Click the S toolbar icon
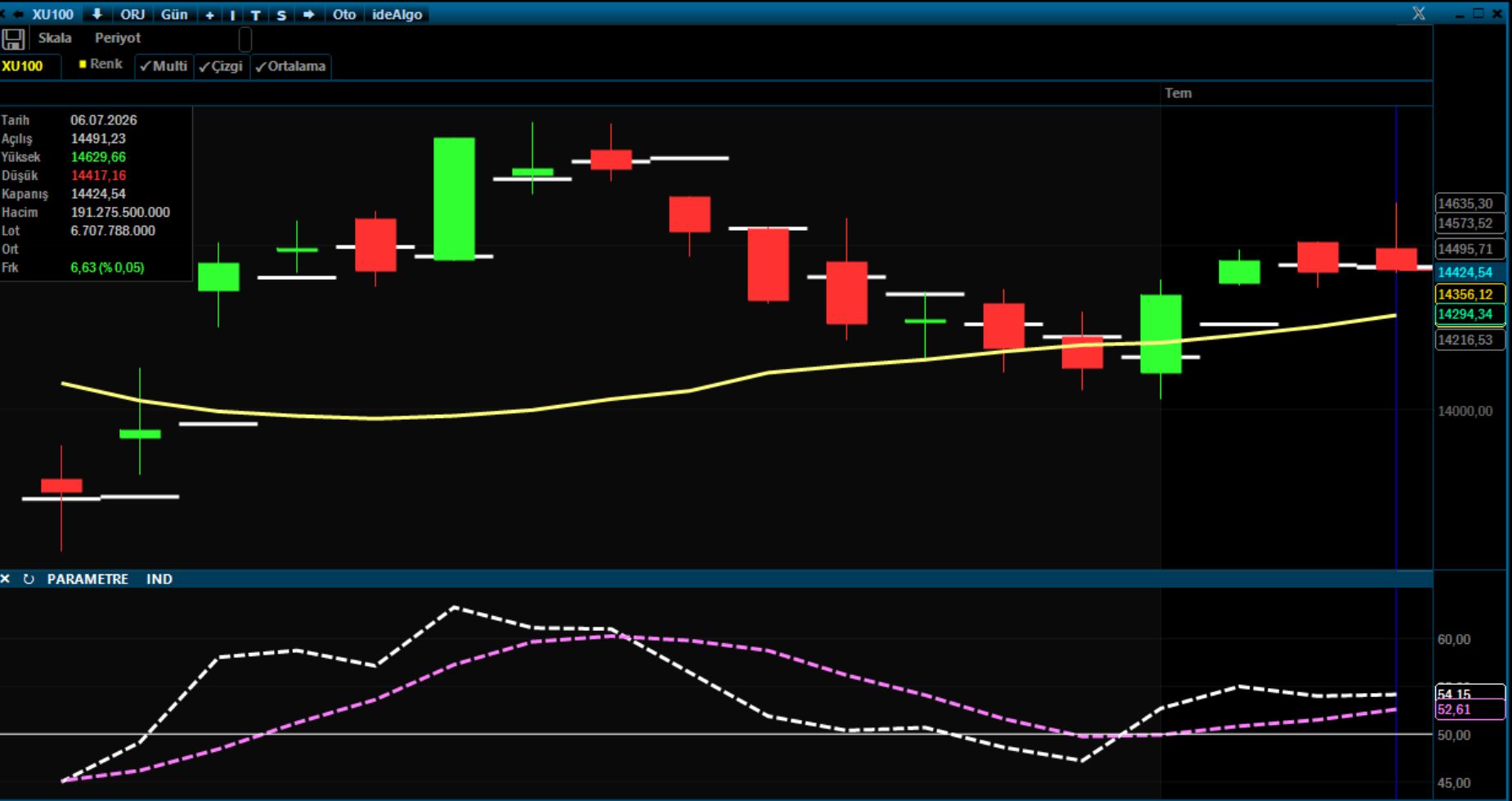 point(281,15)
